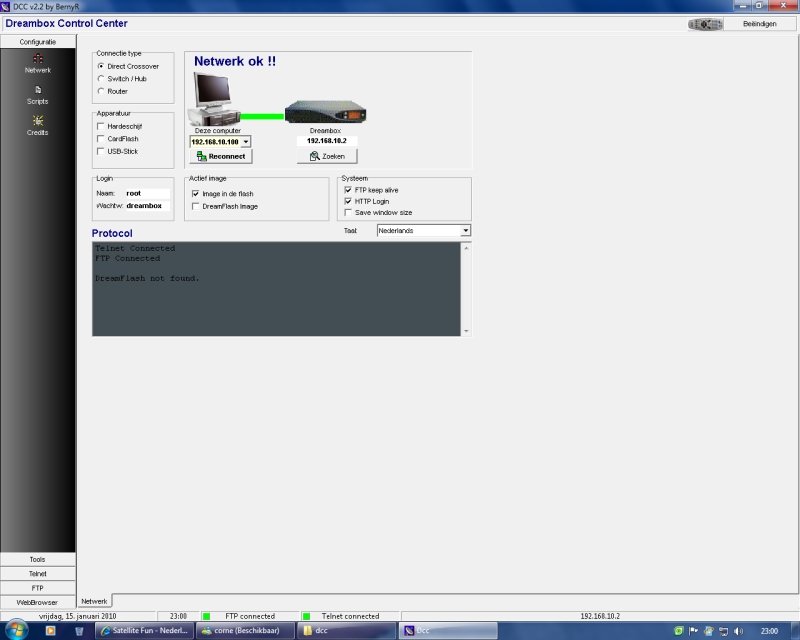
Task: Select Switch / Hub connection type
Action: [101, 79]
